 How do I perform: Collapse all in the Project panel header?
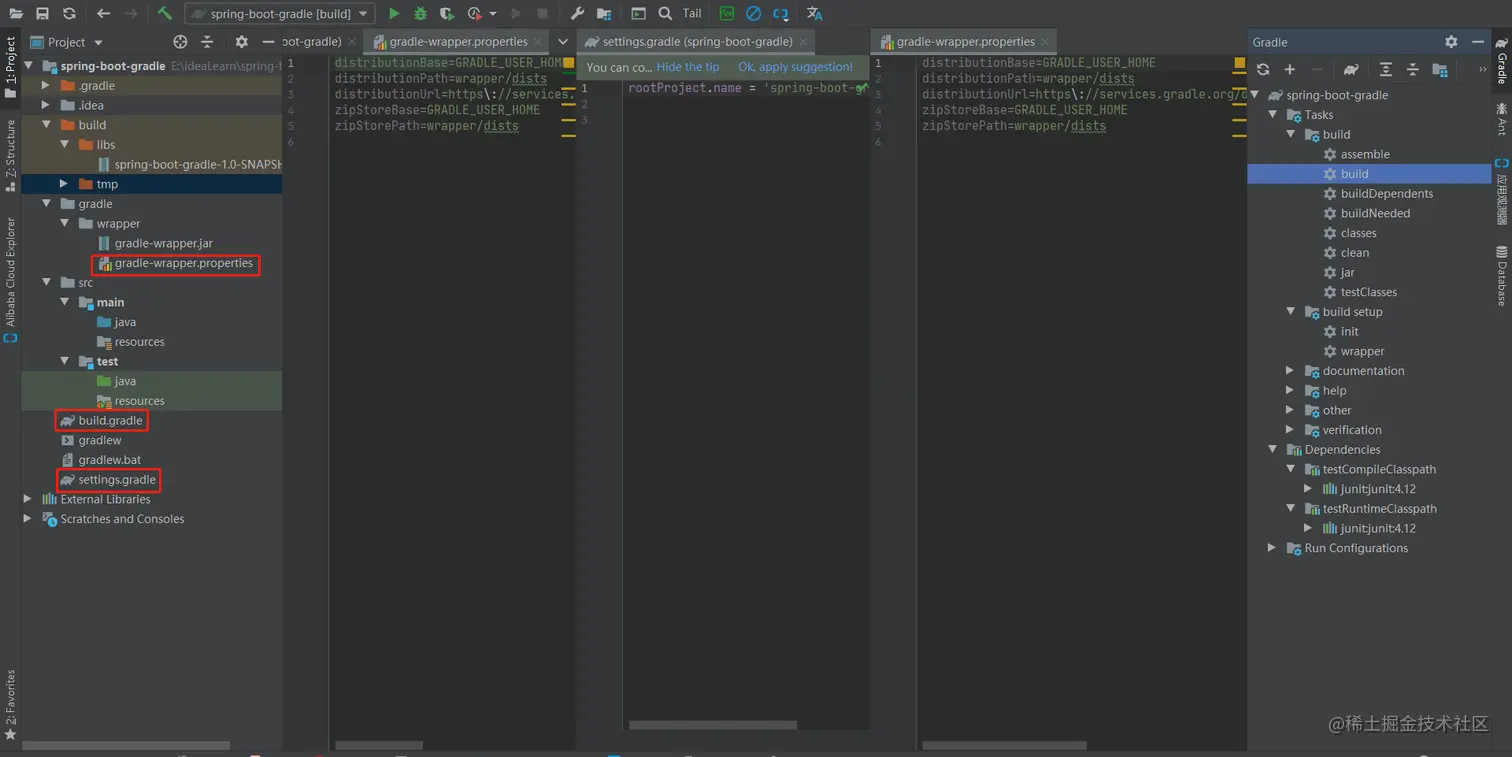point(207,42)
